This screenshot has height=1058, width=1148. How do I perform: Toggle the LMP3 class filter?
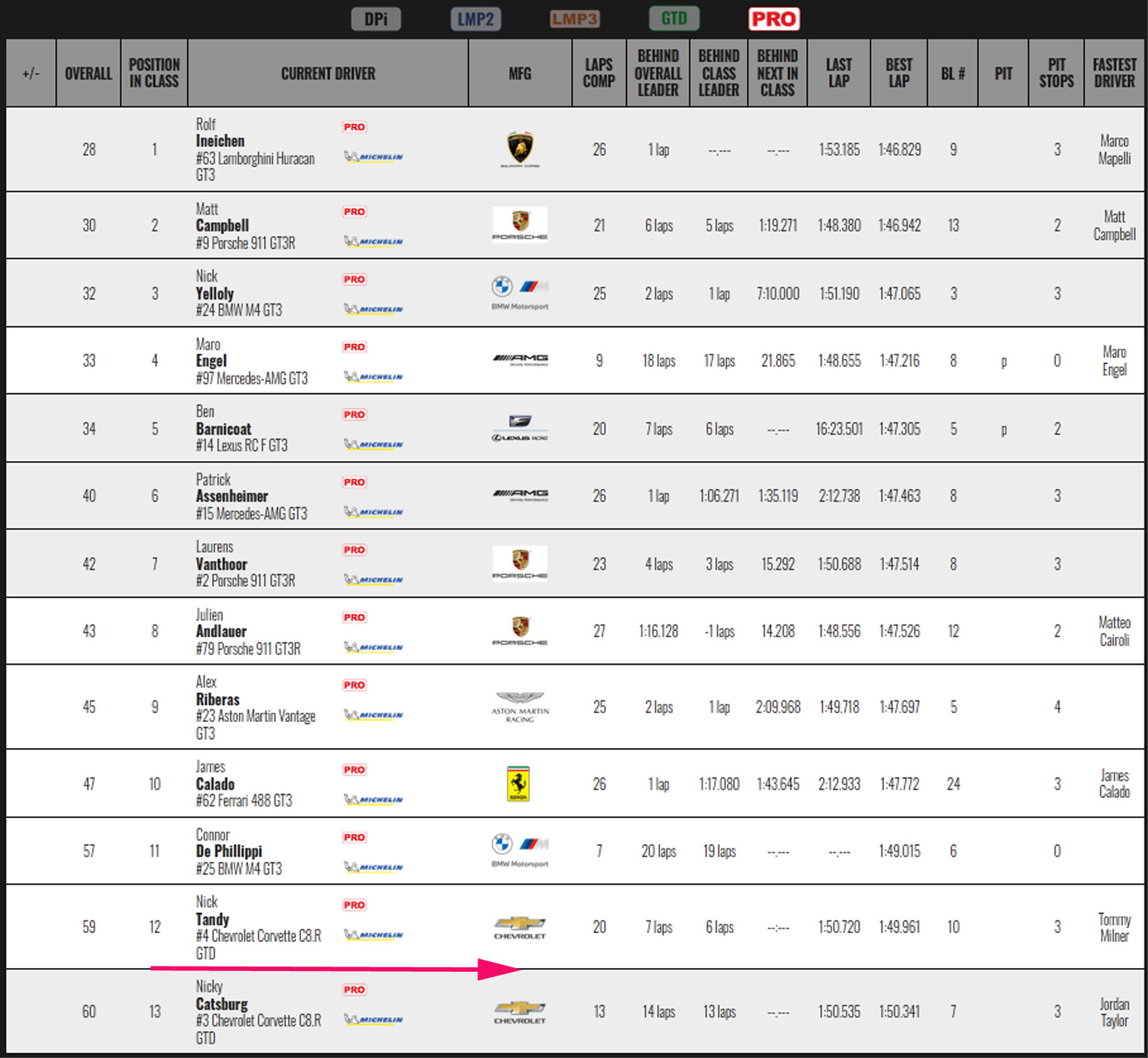tap(575, 19)
